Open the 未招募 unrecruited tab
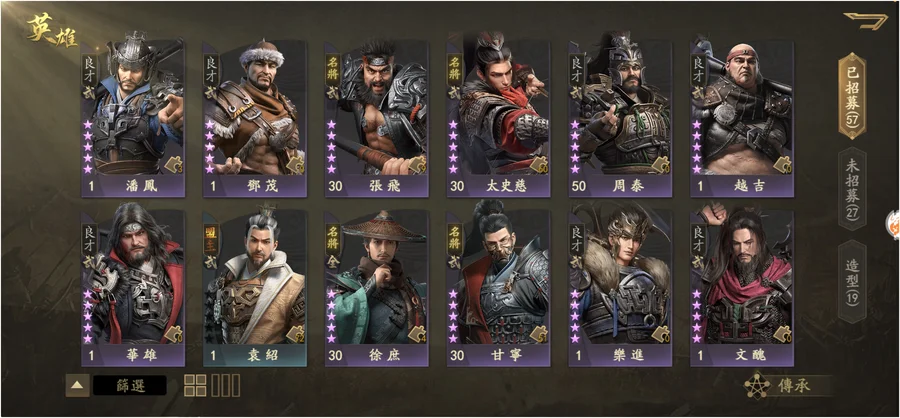 click(852, 189)
